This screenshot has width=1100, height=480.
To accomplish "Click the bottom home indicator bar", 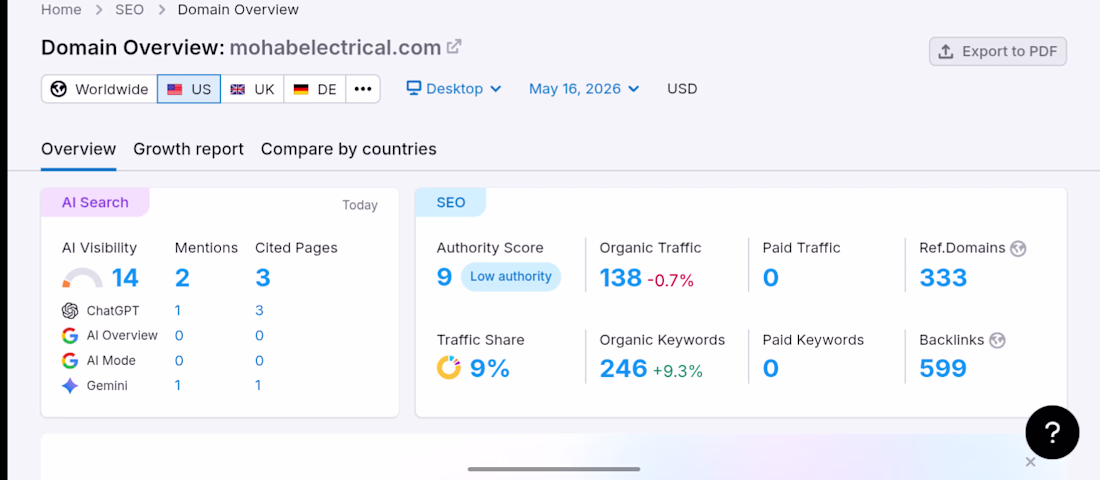I will coord(554,469).
